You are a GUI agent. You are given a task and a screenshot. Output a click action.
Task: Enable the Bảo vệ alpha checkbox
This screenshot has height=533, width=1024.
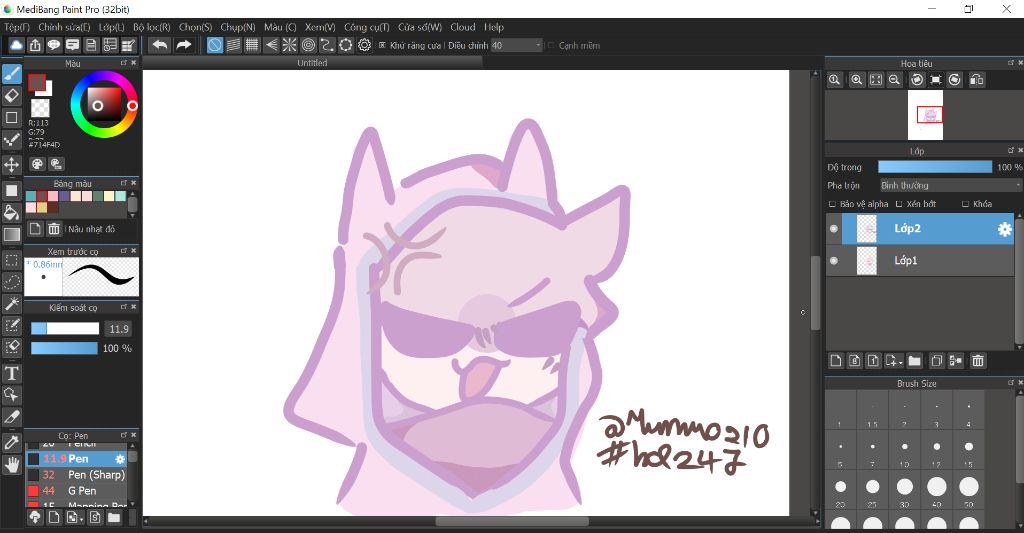(832, 204)
